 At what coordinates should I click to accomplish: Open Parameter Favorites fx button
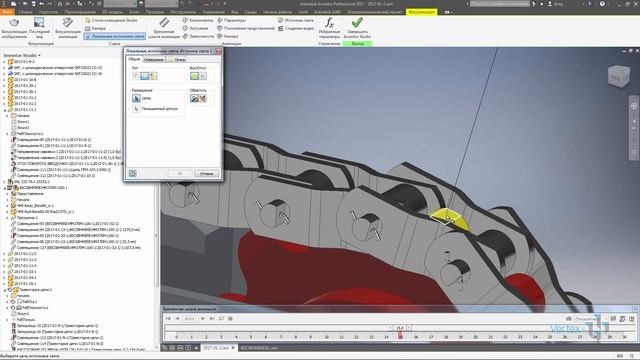coord(329,28)
